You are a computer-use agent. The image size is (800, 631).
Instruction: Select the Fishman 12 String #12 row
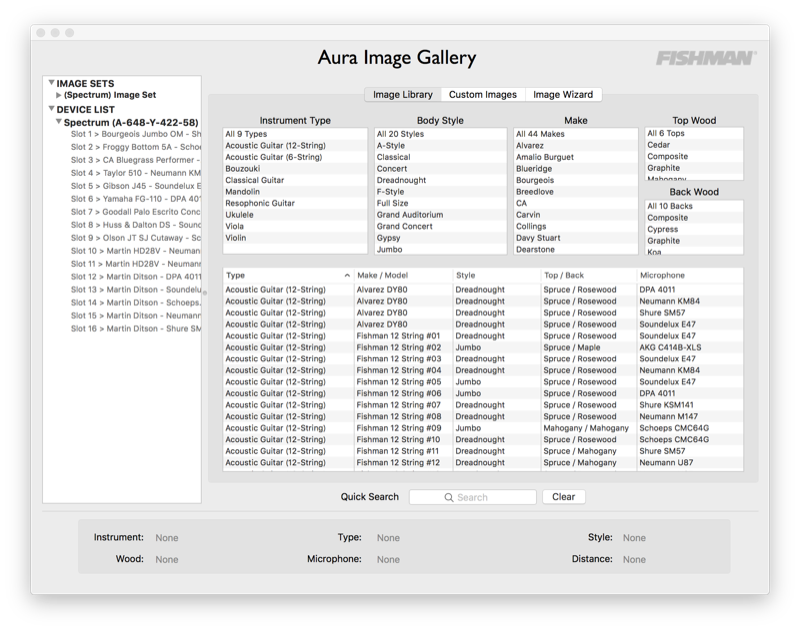[x=483, y=463]
